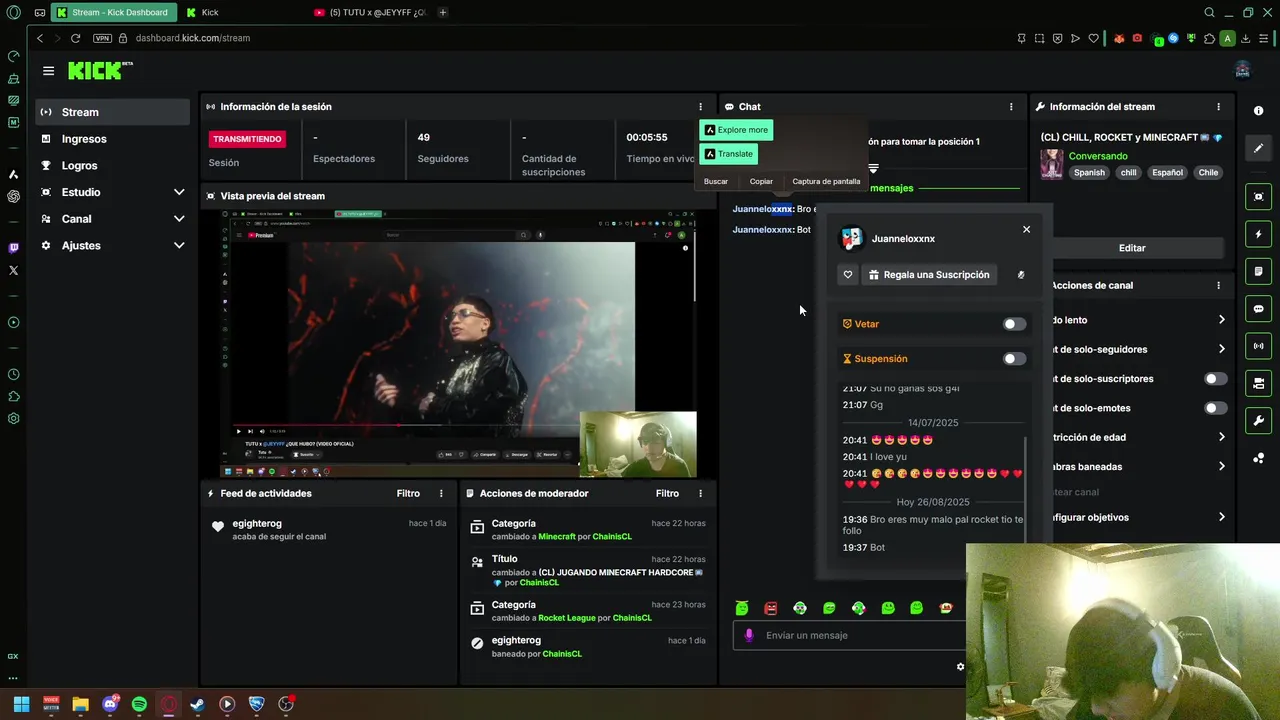Open restricción de edad chevron
Image resolution: width=1280 pixels, height=720 pixels.
point(1221,438)
